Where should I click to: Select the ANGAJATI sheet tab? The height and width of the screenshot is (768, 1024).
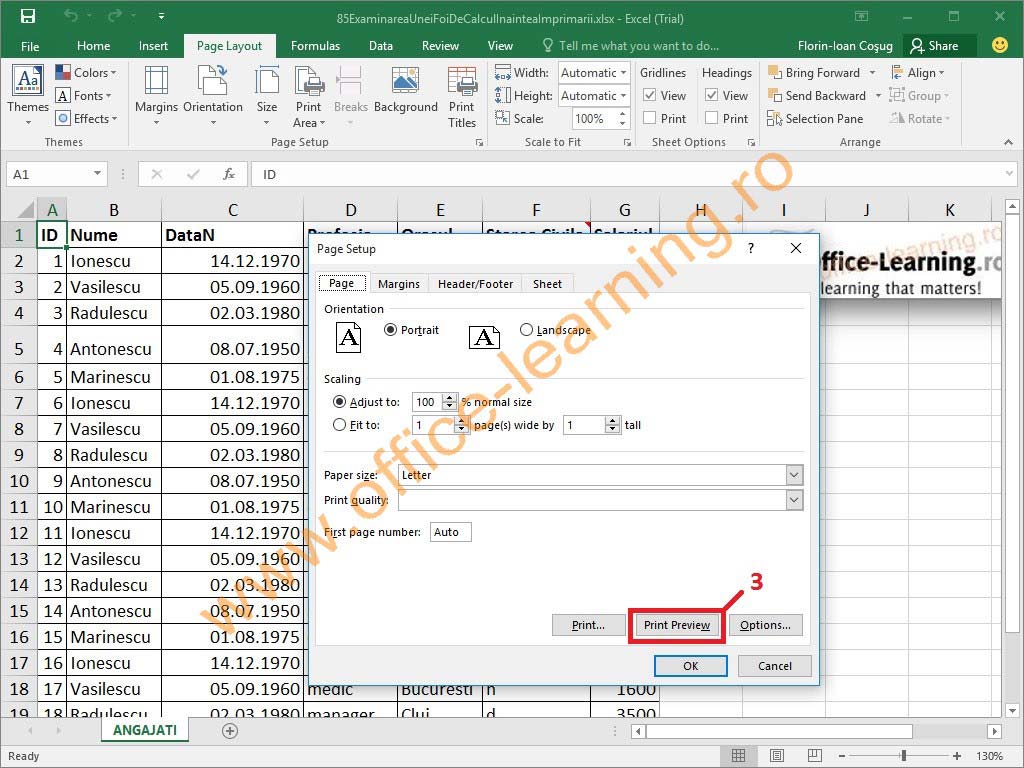pos(144,730)
